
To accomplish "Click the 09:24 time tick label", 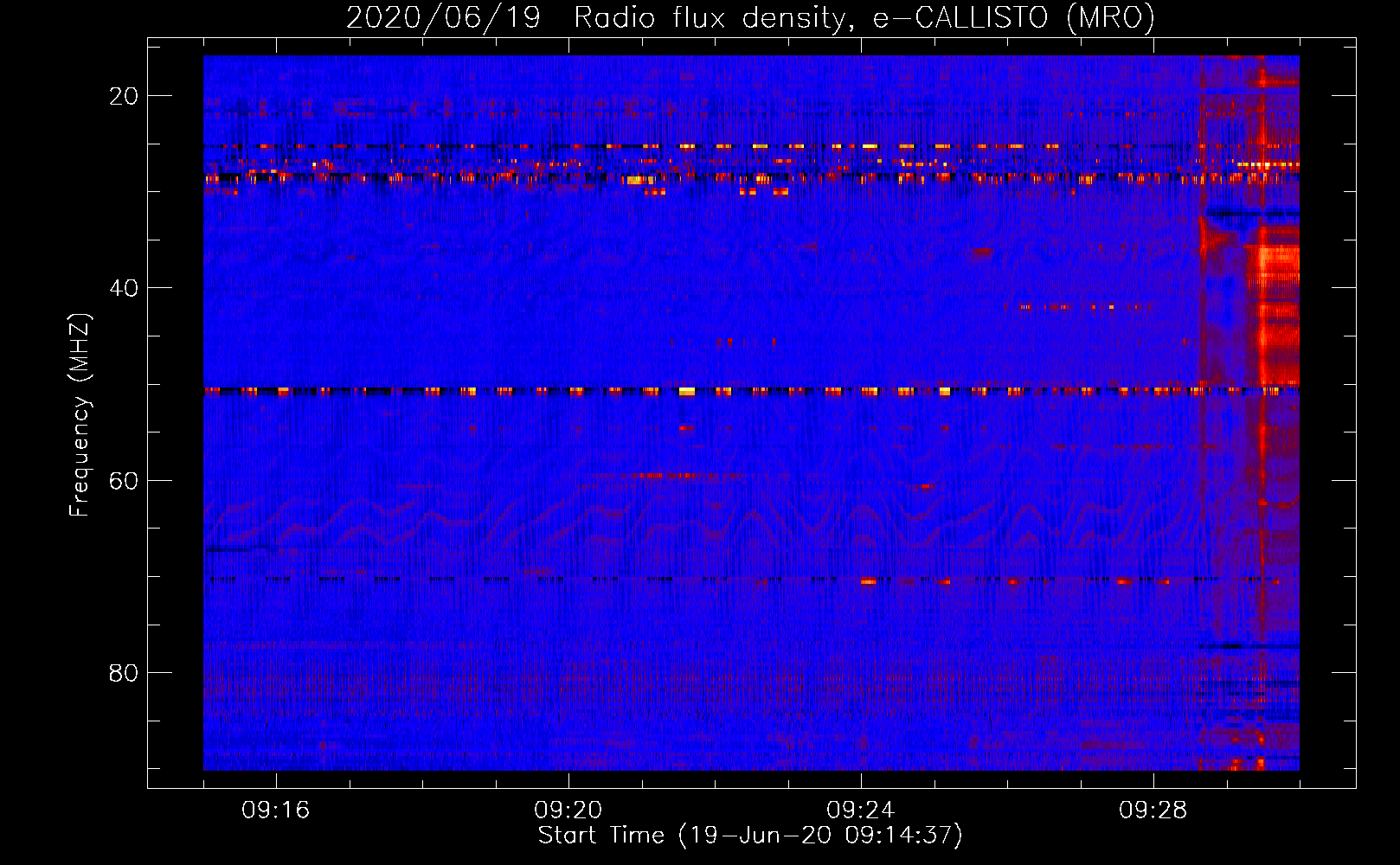I will 860,811.
